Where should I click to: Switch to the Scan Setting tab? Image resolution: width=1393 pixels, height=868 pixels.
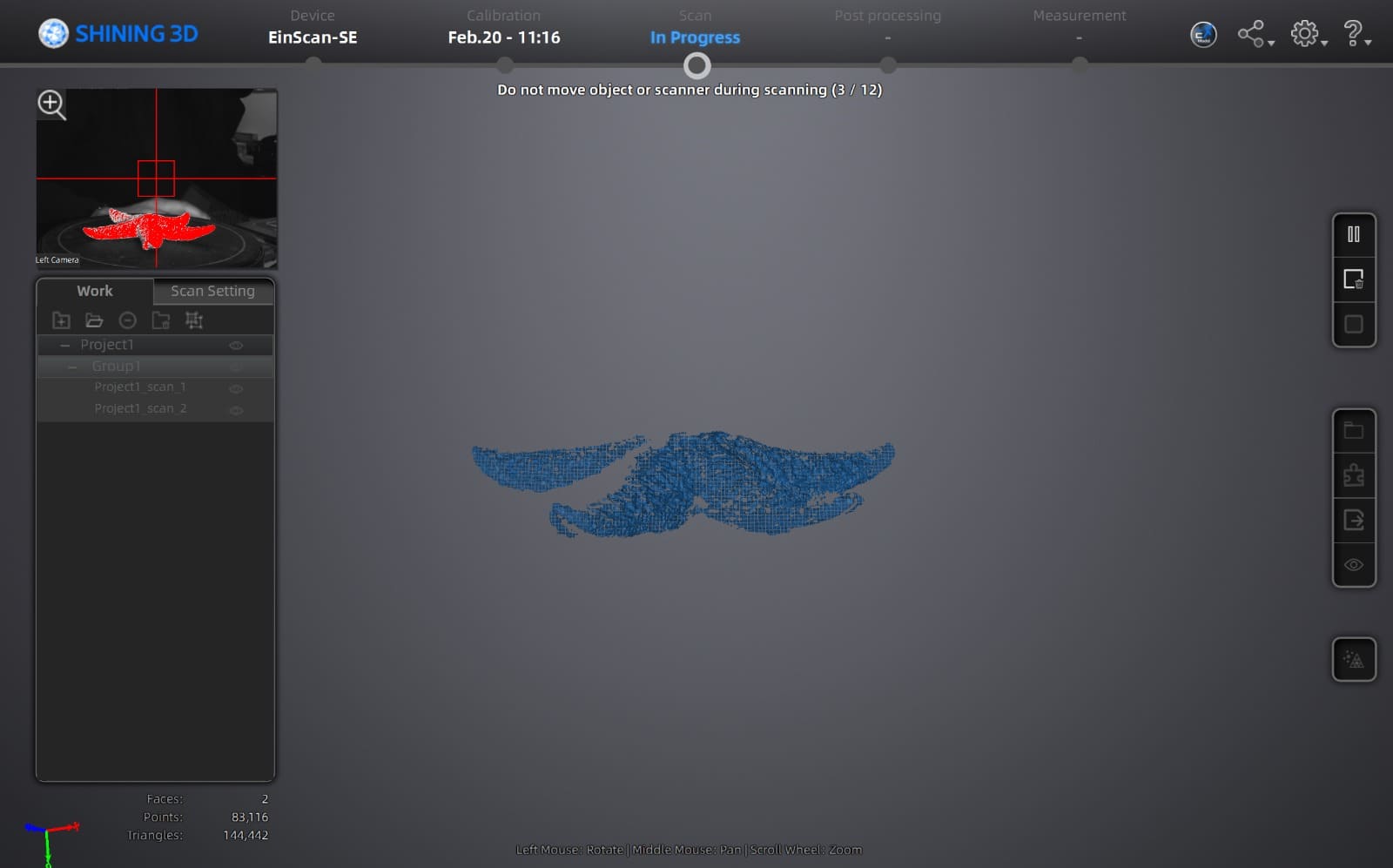(x=213, y=291)
